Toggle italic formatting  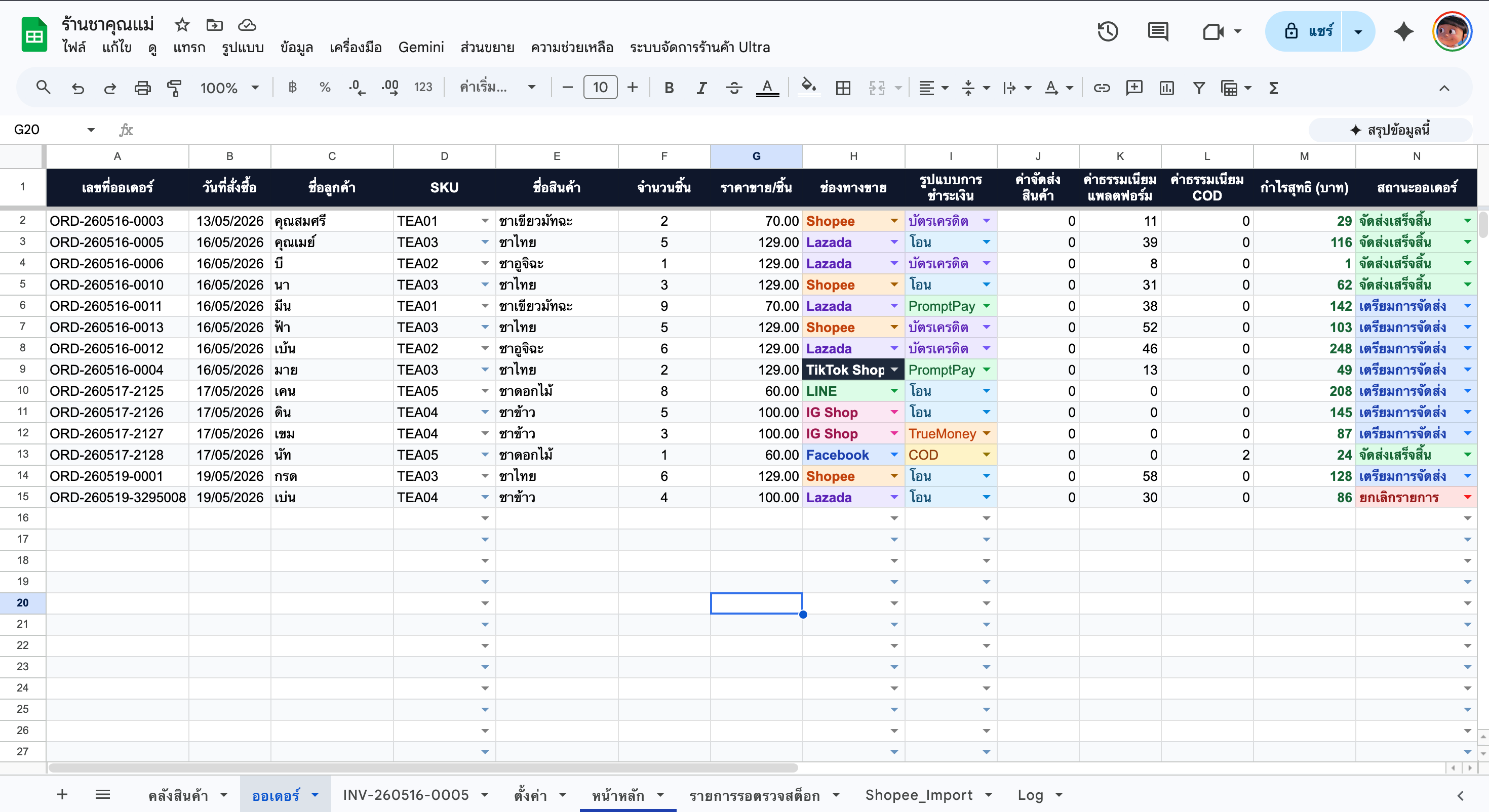click(x=701, y=88)
